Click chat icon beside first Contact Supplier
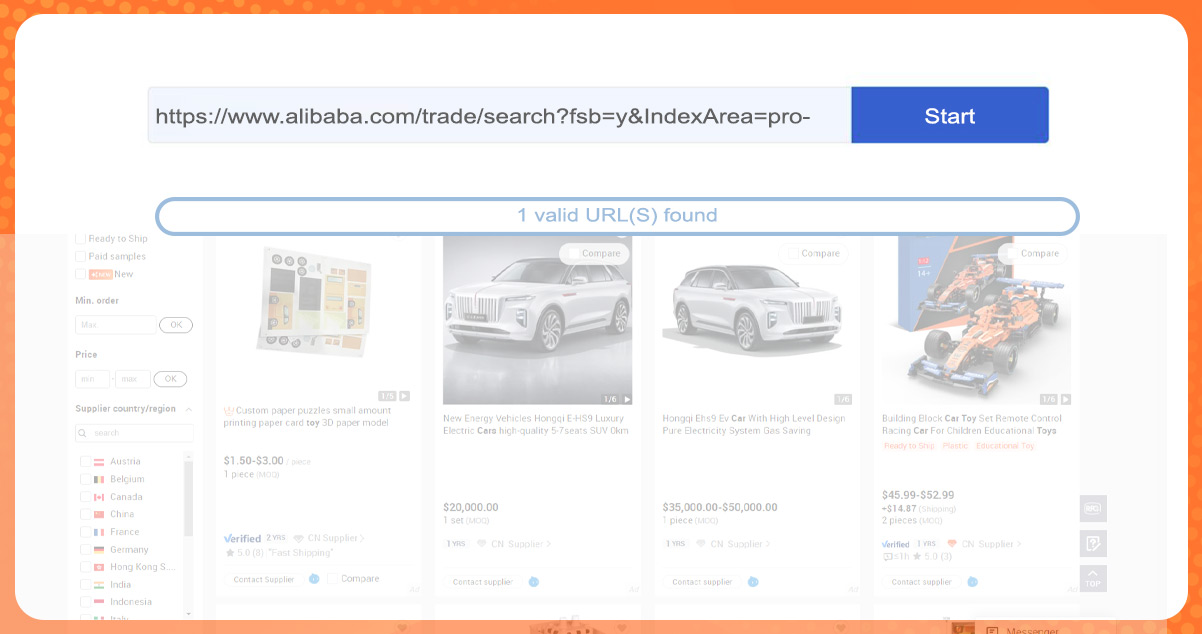1202x634 pixels. (314, 579)
